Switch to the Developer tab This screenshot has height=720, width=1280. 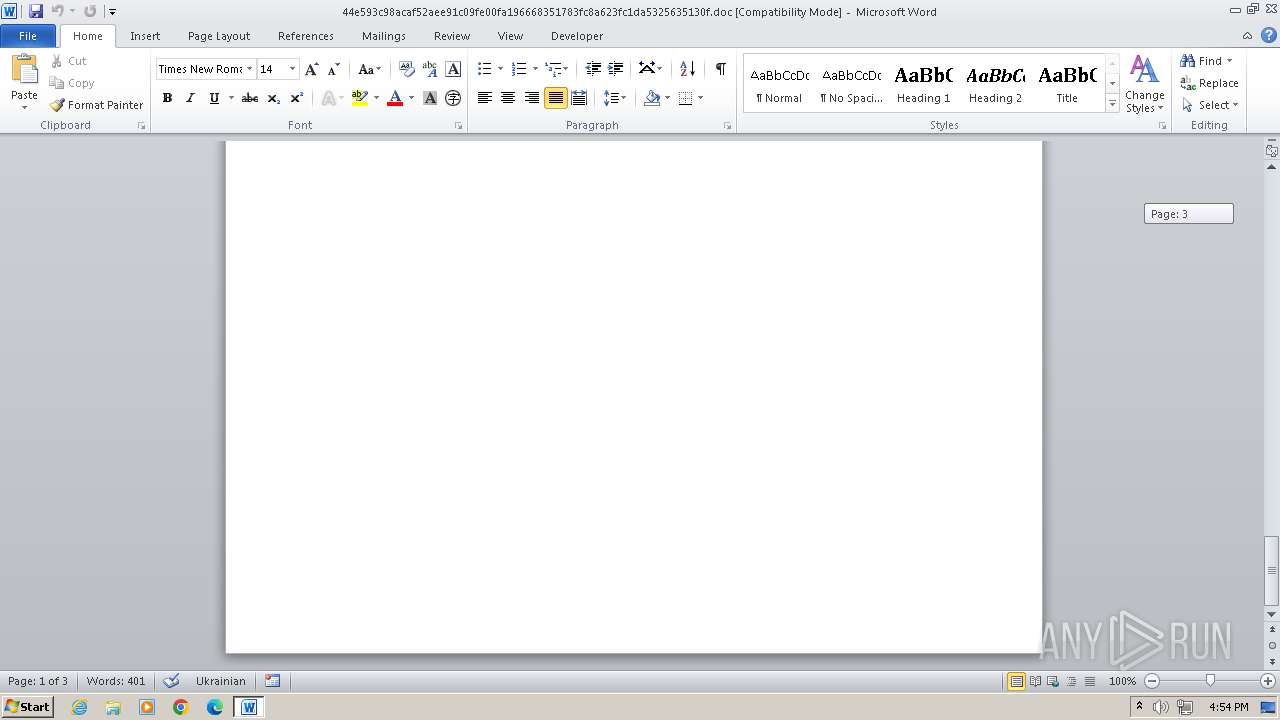[577, 36]
